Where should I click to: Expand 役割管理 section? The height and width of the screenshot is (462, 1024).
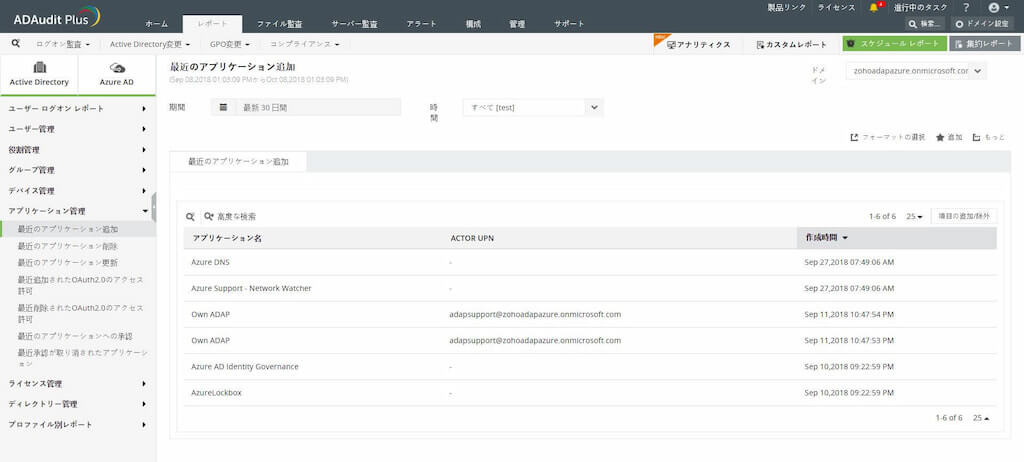coord(78,150)
